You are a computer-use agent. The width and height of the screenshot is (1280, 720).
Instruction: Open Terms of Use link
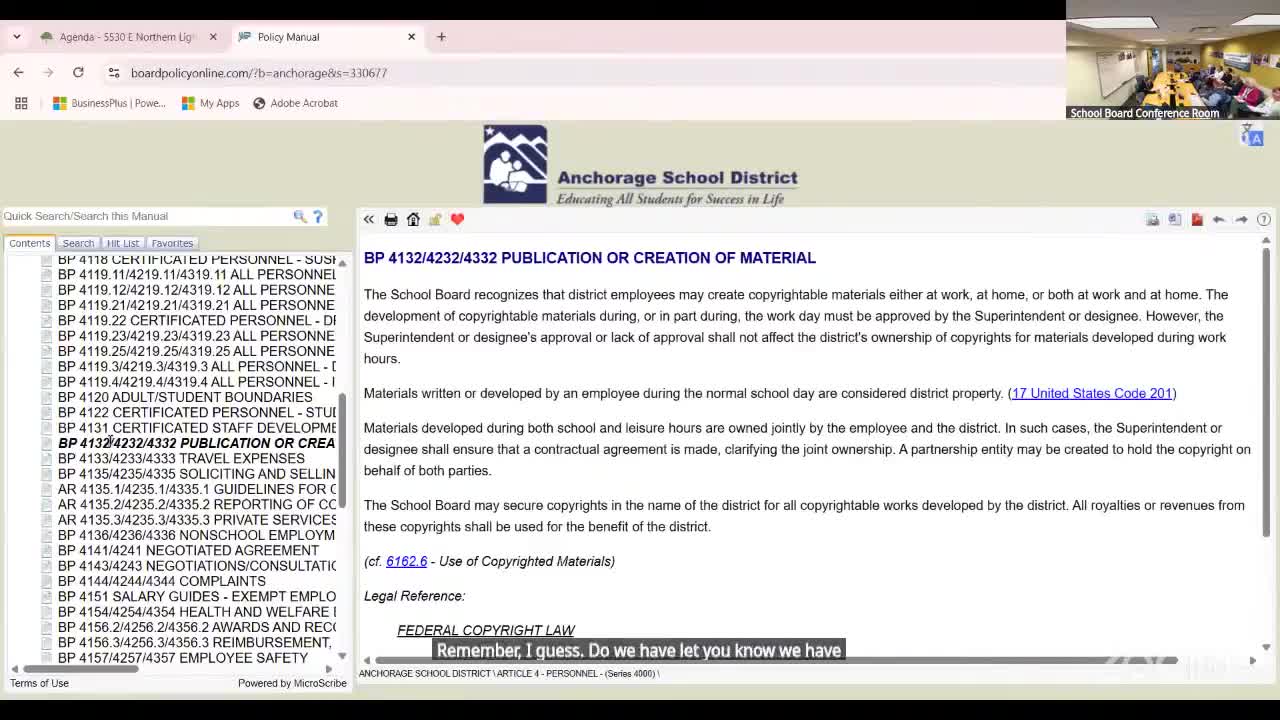[x=39, y=683]
